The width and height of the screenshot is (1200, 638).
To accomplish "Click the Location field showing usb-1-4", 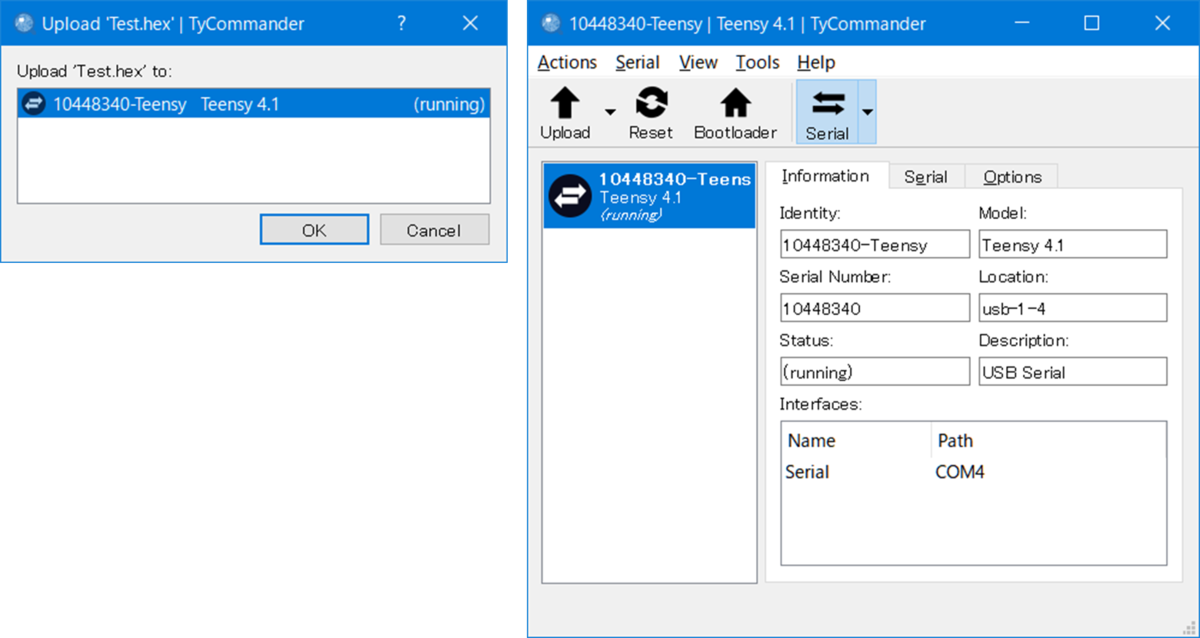I will (1072, 308).
